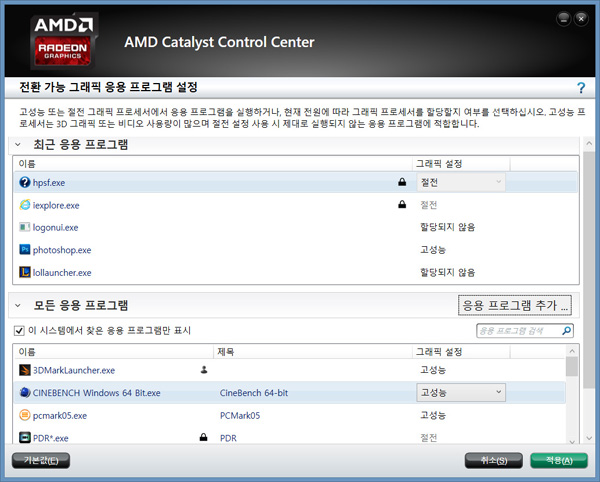The width and height of the screenshot is (600, 482).
Task: Select the pcmark05.exe entry
Action: 60,415
